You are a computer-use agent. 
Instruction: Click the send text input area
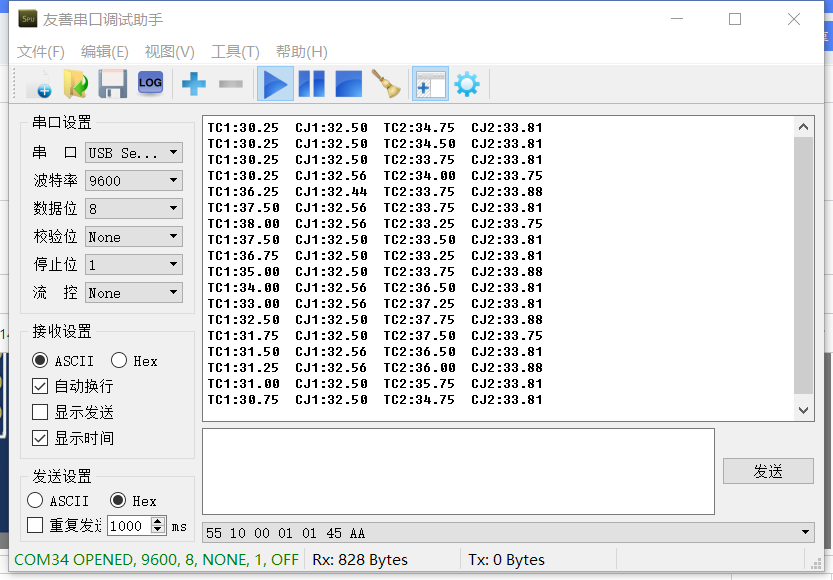[x=458, y=471]
